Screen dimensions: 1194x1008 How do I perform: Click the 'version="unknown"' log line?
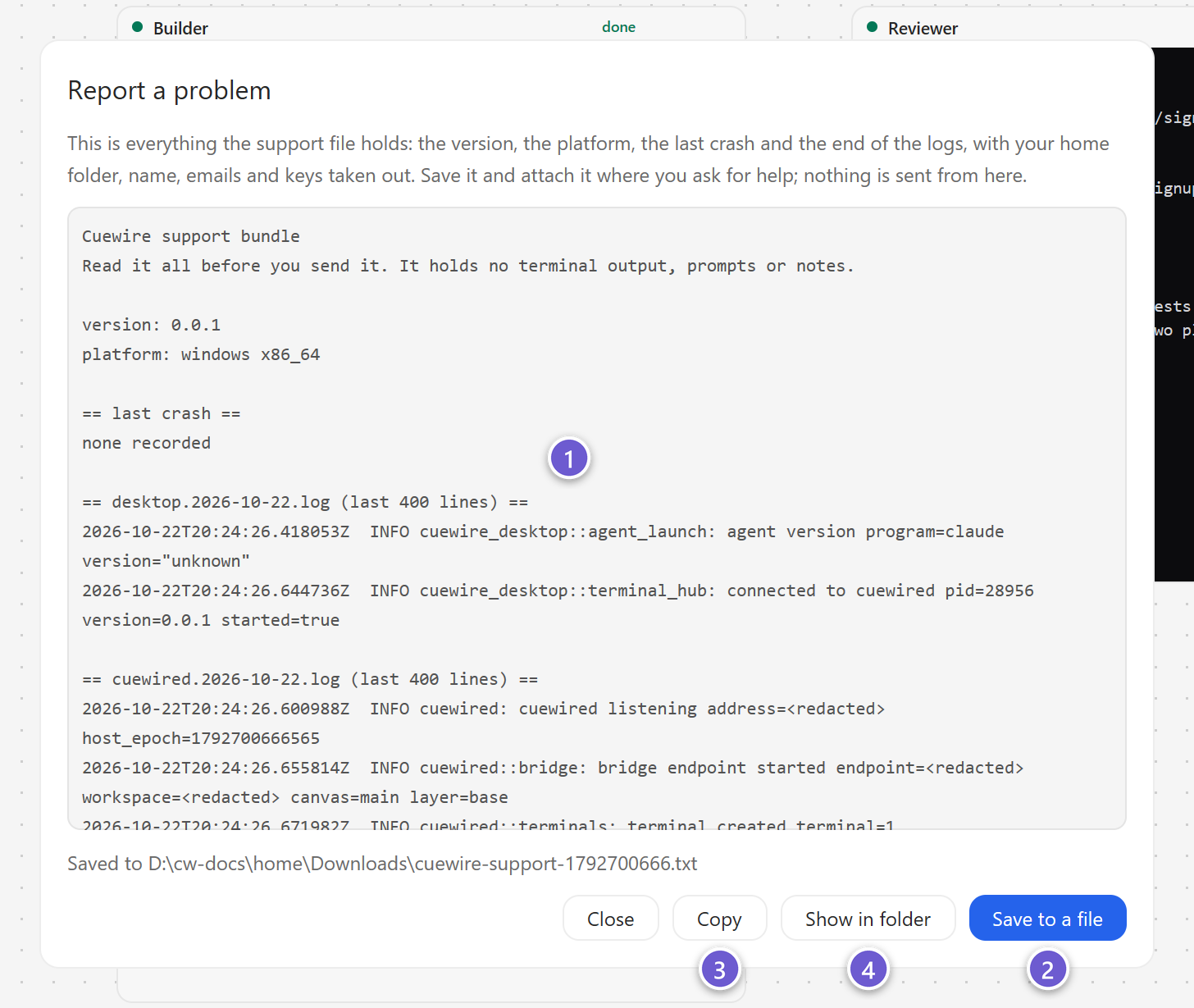[x=166, y=561]
